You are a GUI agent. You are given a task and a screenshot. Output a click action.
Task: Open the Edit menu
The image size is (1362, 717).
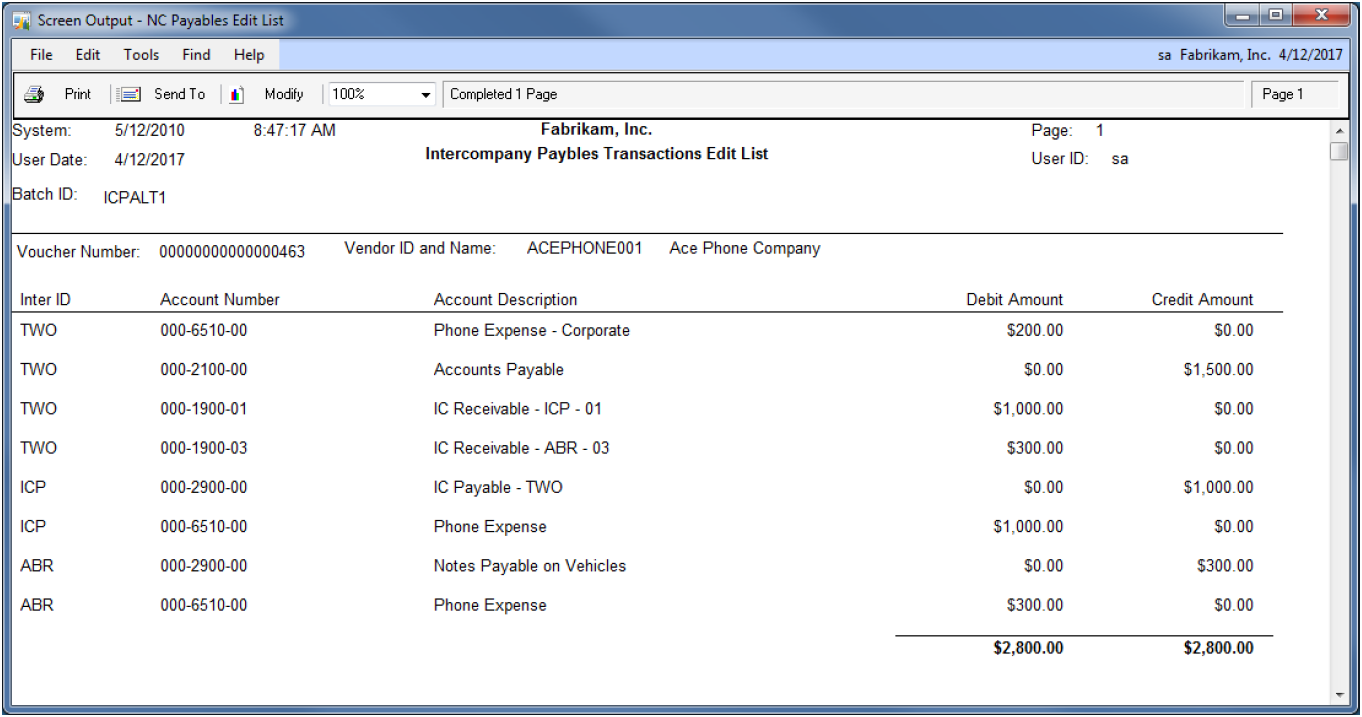(88, 55)
